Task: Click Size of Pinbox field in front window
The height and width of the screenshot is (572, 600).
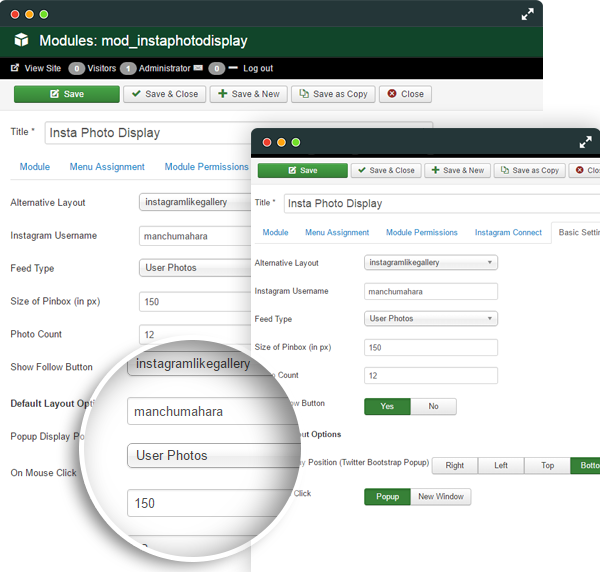Action: tap(431, 347)
